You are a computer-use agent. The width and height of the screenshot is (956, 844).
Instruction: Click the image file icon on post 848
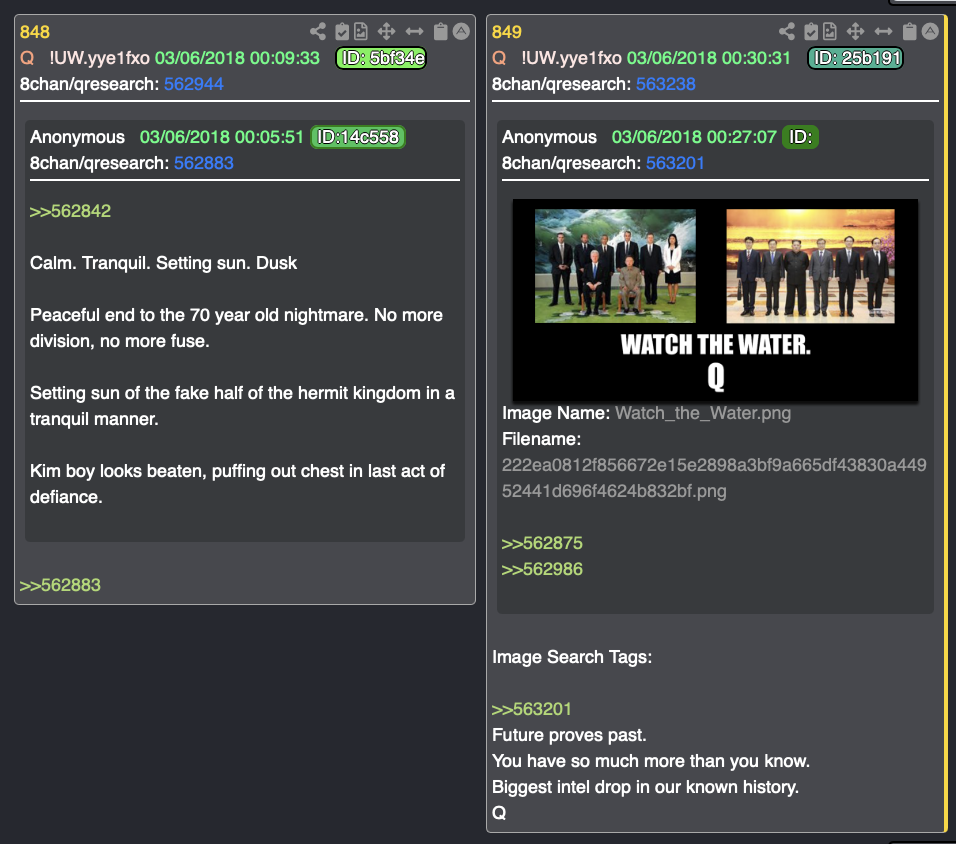pyautogui.click(x=361, y=31)
